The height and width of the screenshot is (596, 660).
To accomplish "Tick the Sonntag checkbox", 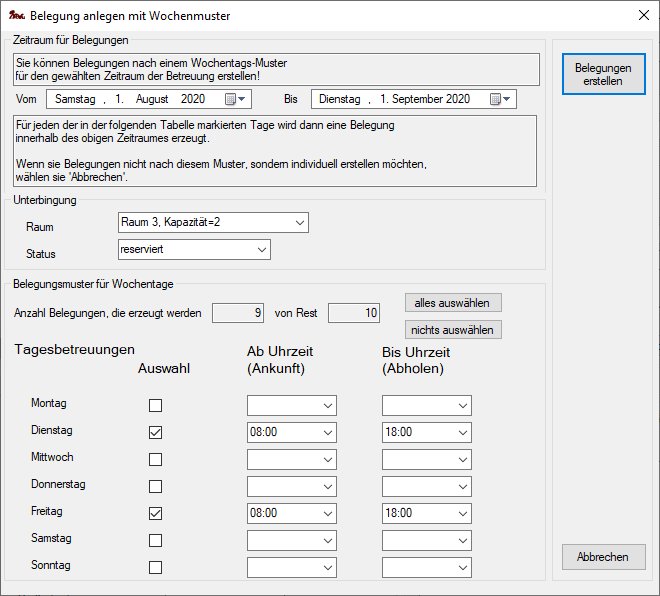I will click(155, 567).
